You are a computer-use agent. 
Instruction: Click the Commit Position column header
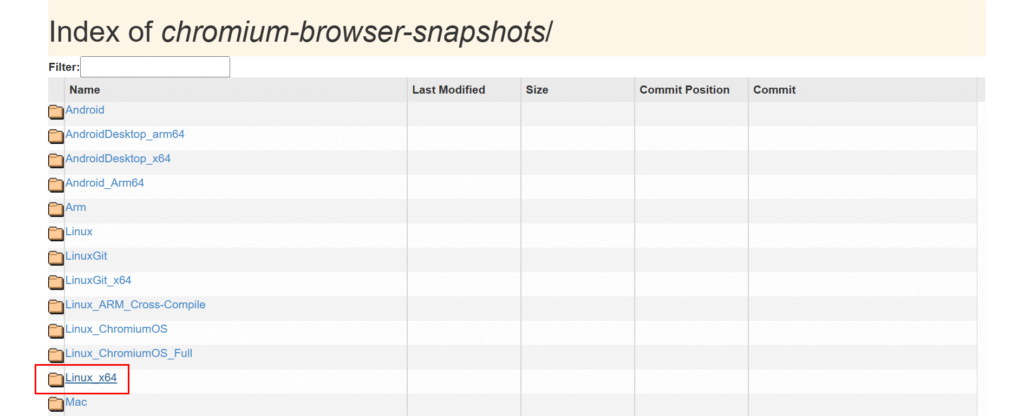tap(684, 90)
